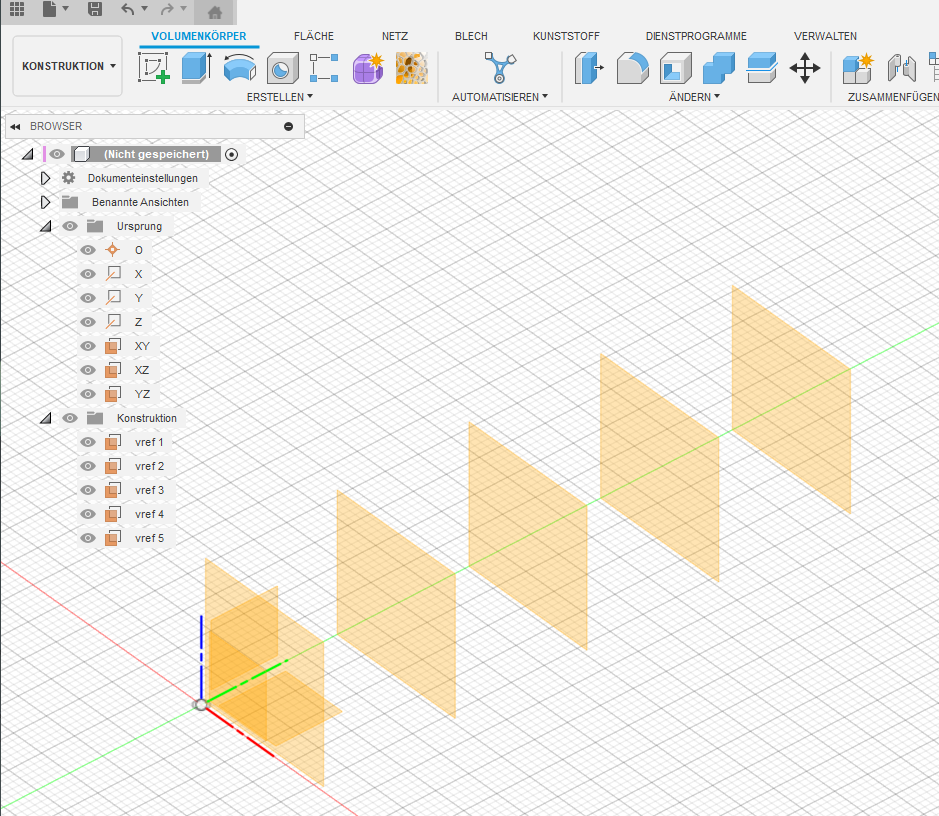
Task: Expand the Benannte Ansichten node
Action: tap(45, 202)
